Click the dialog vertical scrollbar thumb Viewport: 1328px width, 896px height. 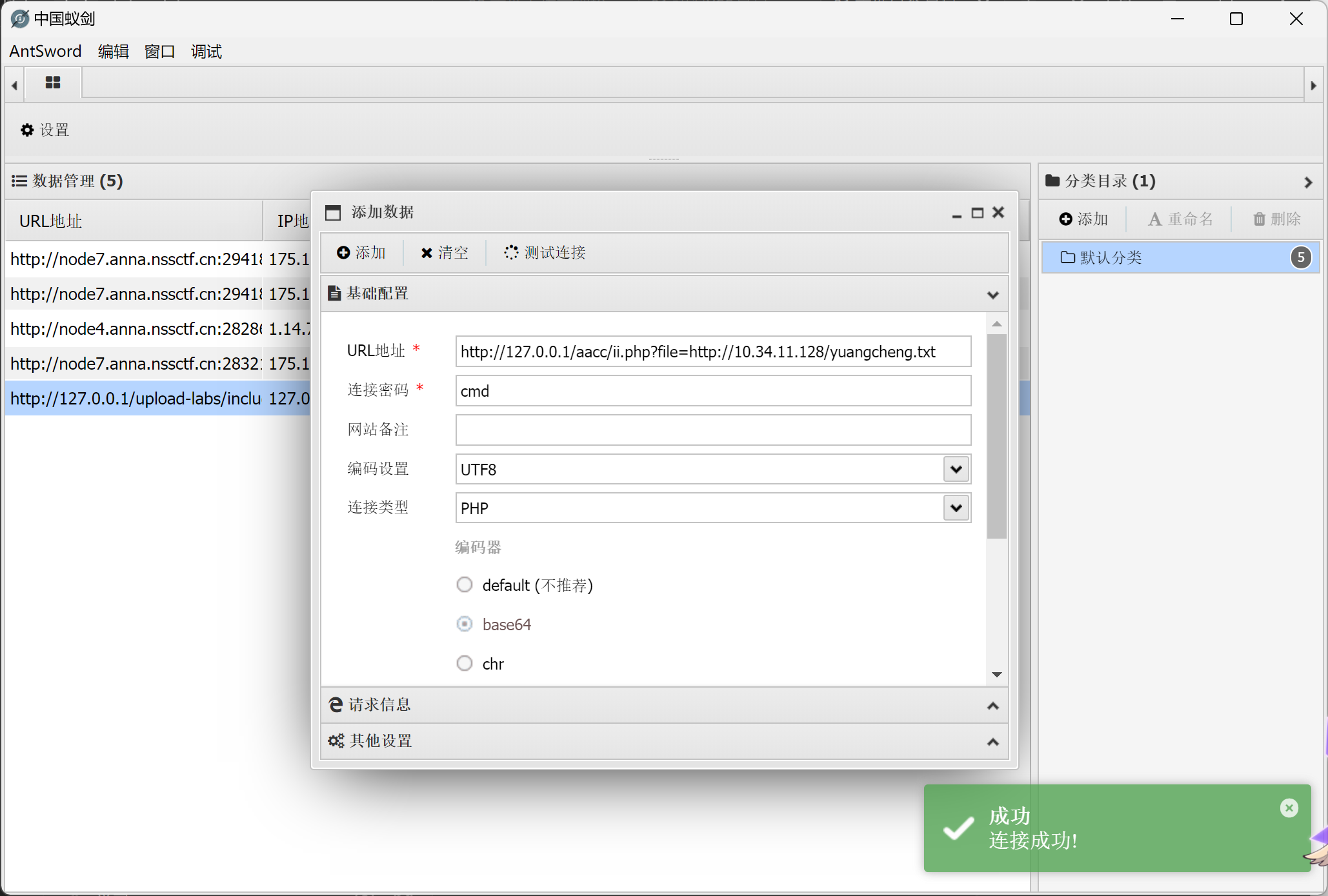(x=997, y=436)
